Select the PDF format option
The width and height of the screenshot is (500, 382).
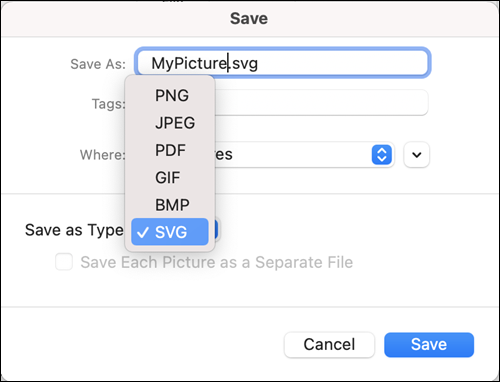tap(170, 150)
